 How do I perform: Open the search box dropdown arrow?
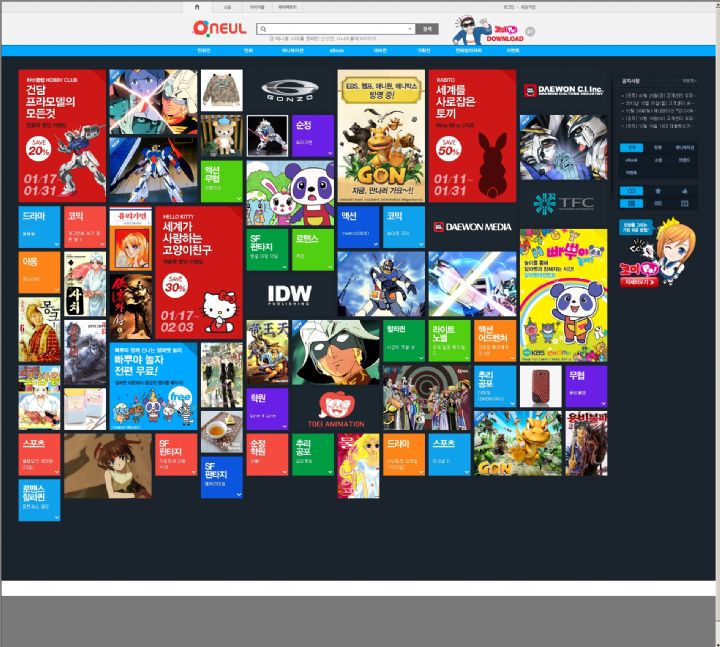(x=410, y=29)
